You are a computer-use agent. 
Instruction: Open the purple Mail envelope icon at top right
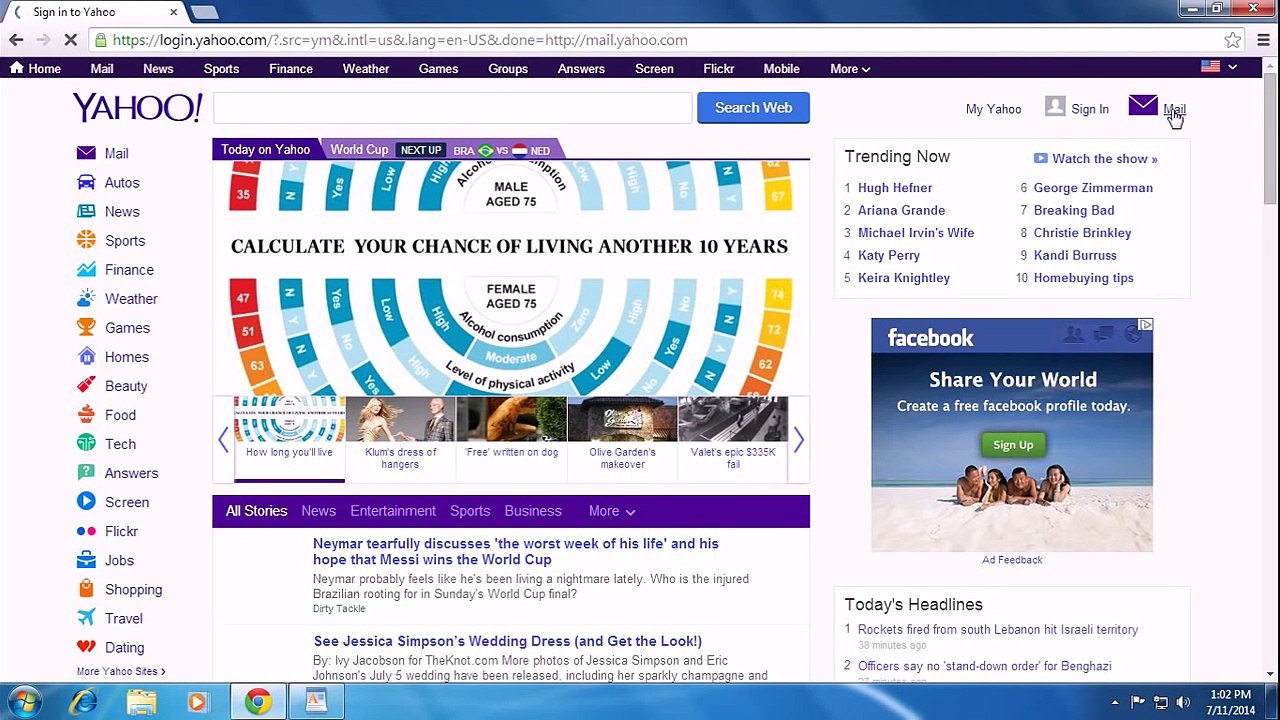[1143, 105]
